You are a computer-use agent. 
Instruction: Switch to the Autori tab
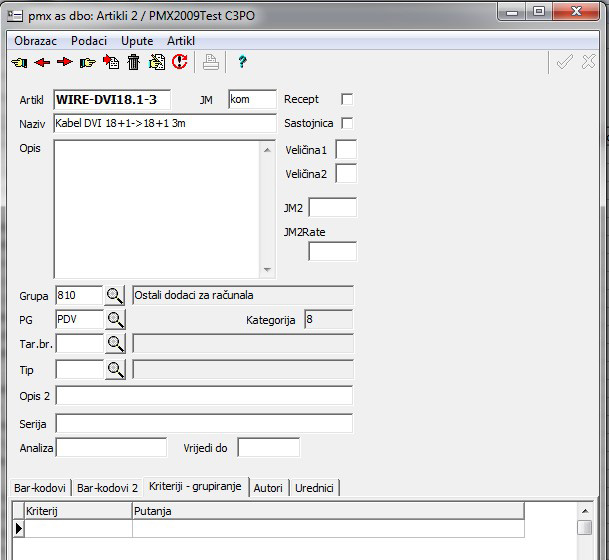pyautogui.click(x=268, y=488)
